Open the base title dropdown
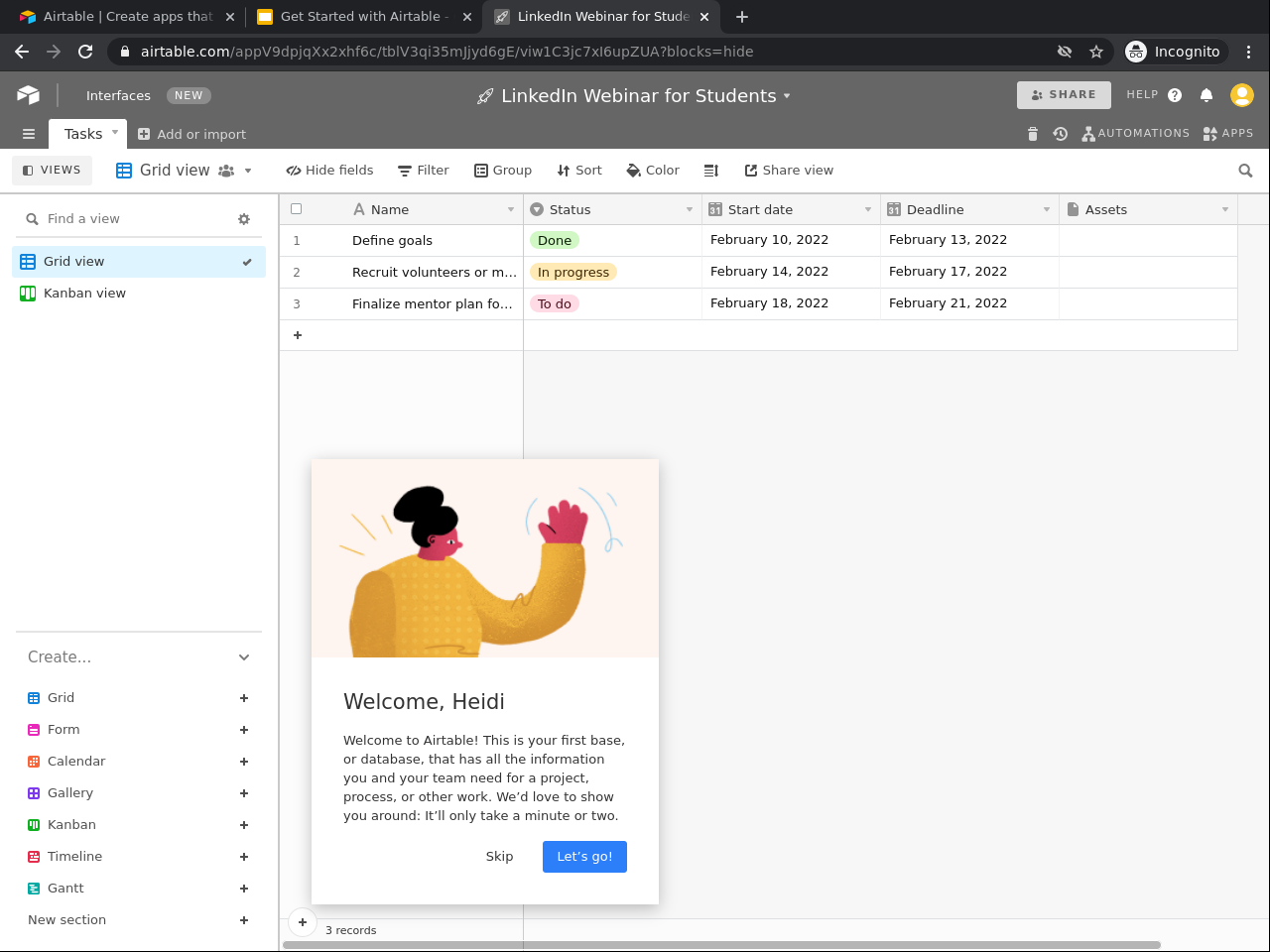Viewport: 1270px width, 952px height. (787, 96)
